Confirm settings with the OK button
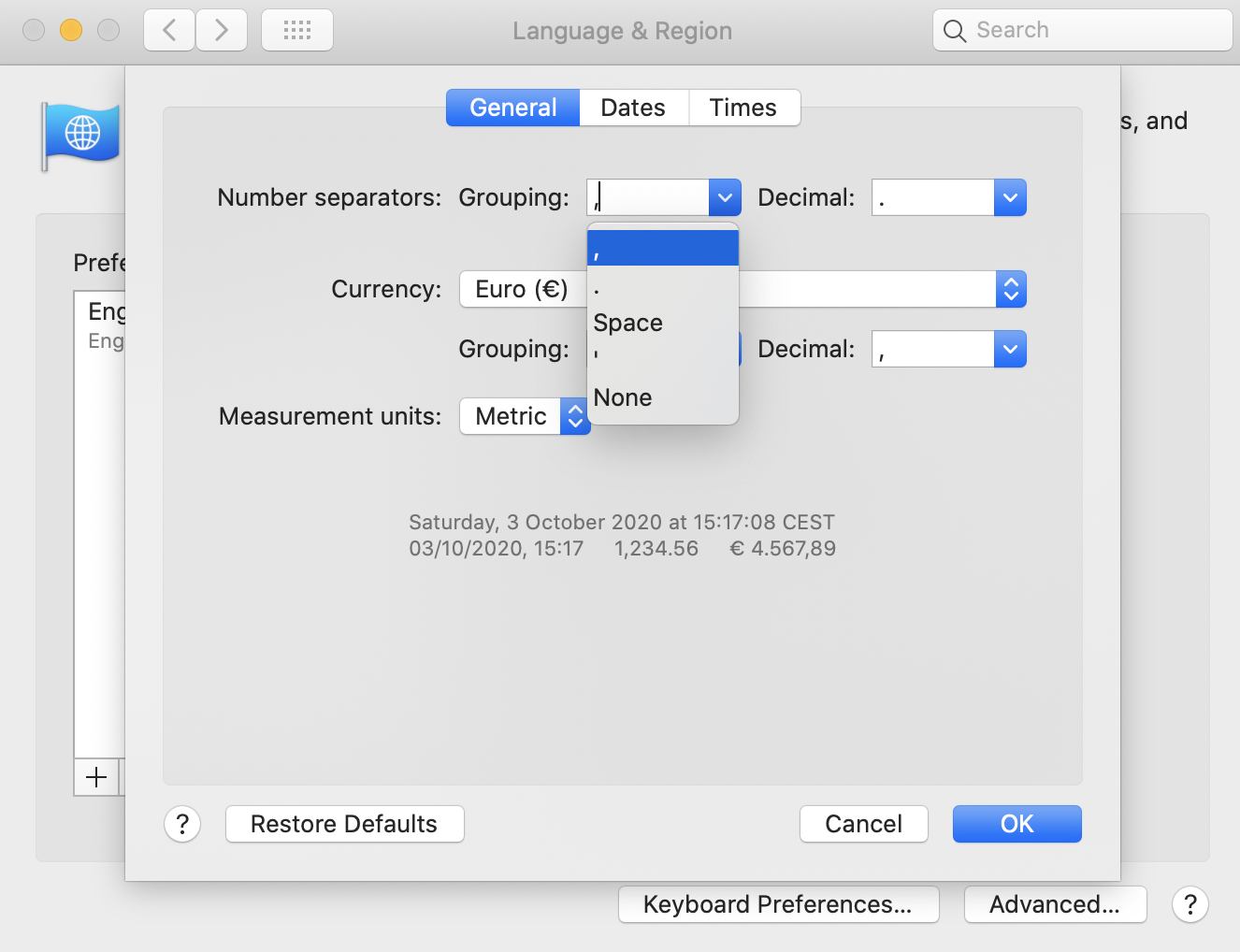This screenshot has height=952, width=1240. coord(1017,824)
